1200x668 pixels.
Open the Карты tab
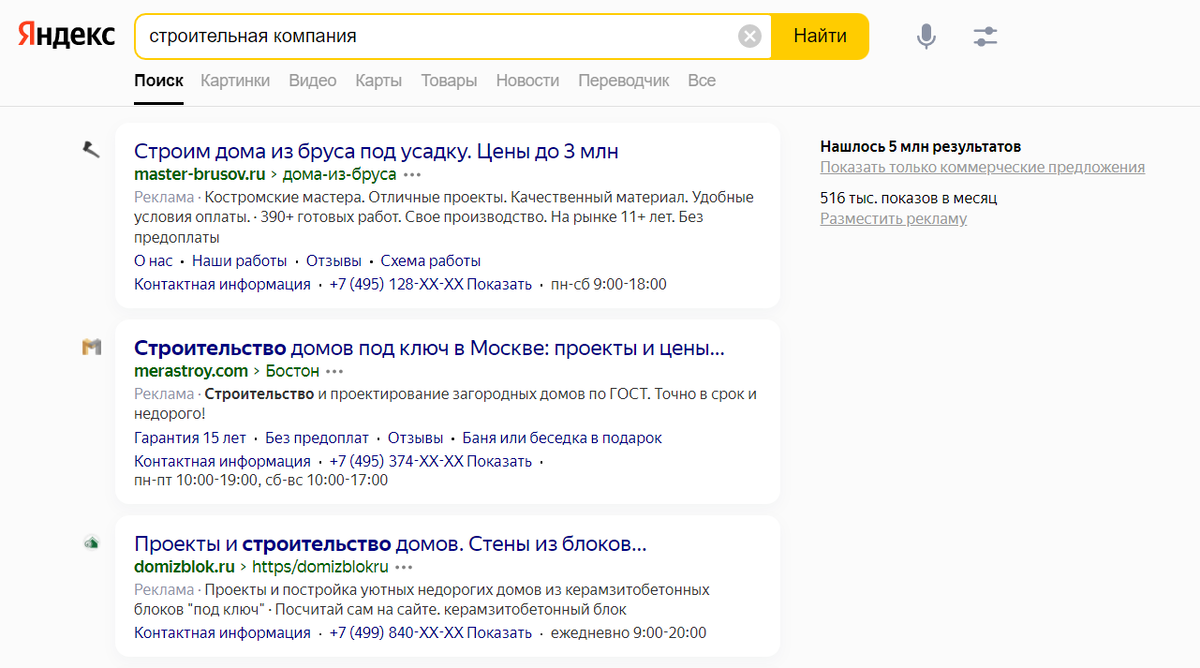379,81
